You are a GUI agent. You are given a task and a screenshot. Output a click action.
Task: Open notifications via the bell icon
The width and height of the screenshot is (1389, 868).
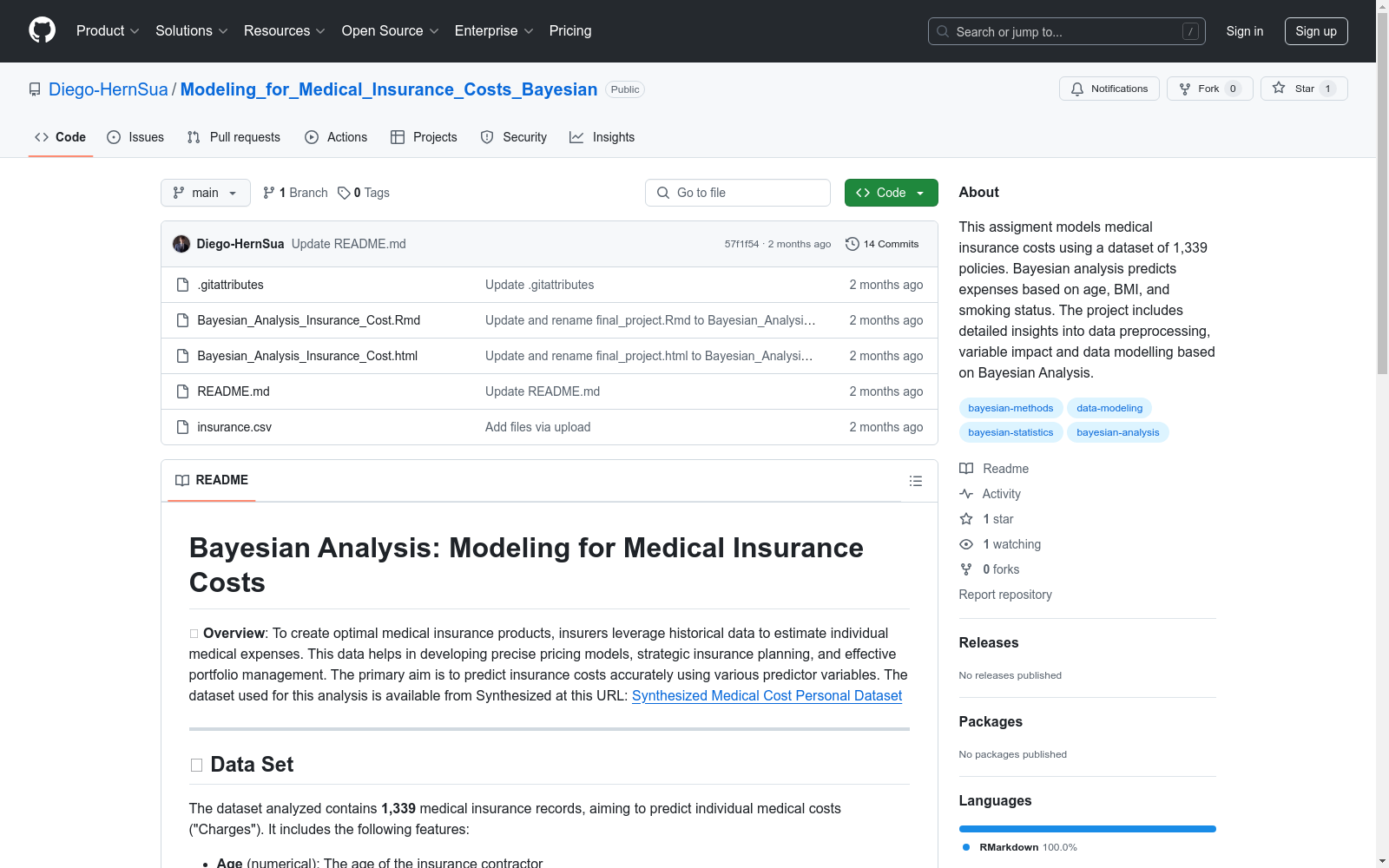tap(1077, 89)
